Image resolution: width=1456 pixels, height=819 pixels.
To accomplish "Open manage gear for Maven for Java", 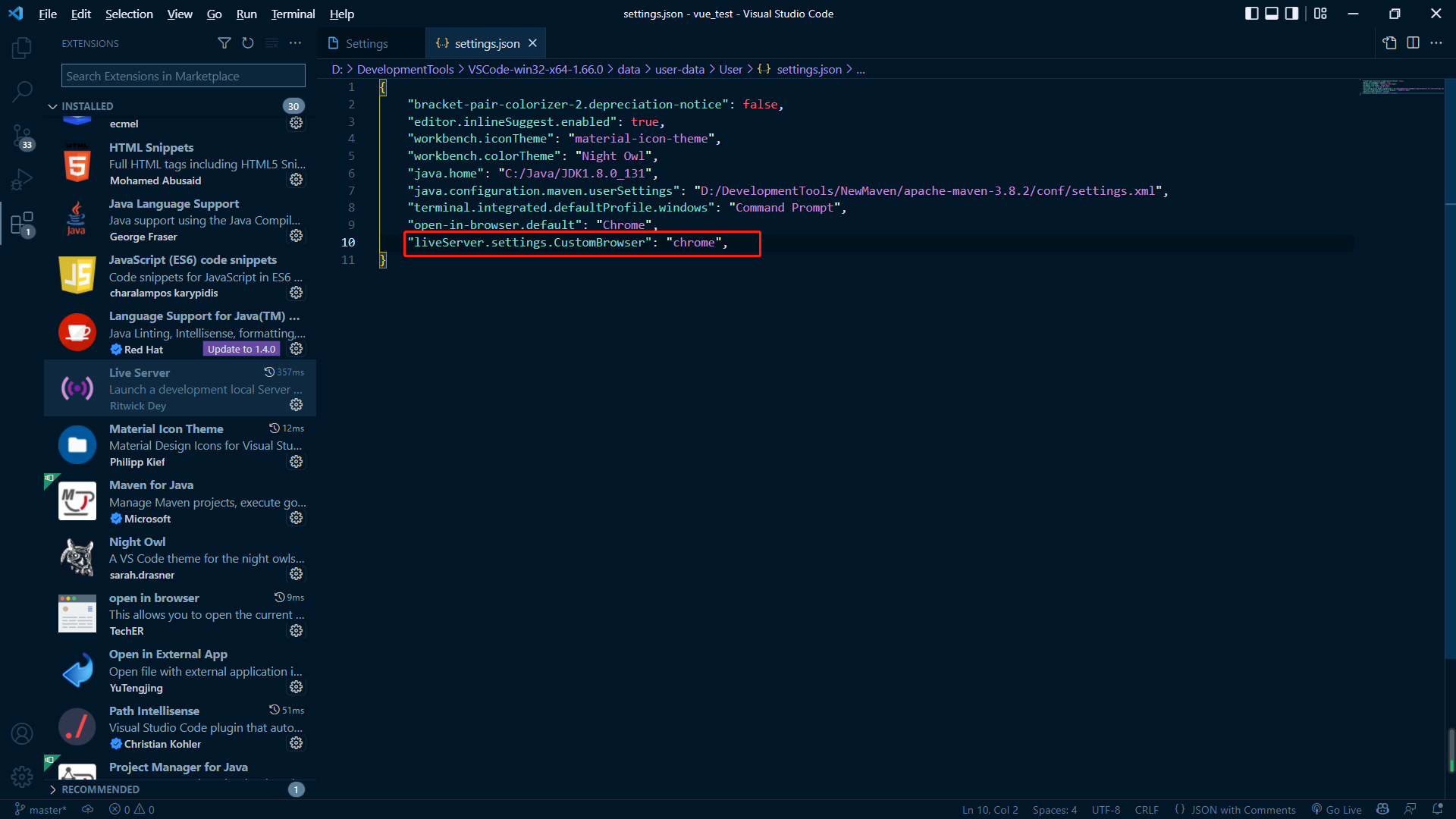I will coord(297,518).
